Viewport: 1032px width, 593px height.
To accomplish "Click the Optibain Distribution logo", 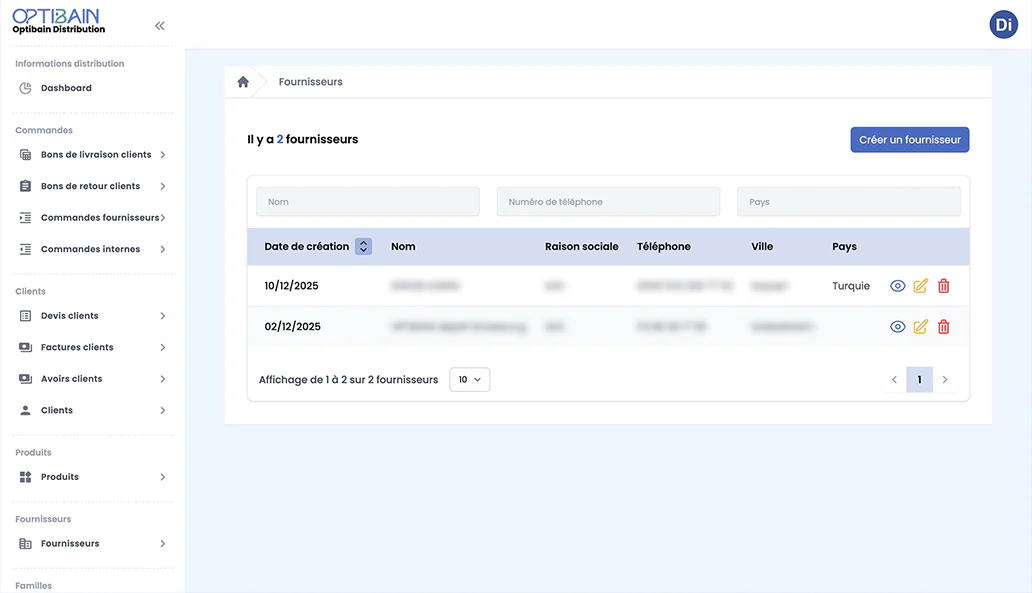I will [59, 21].
